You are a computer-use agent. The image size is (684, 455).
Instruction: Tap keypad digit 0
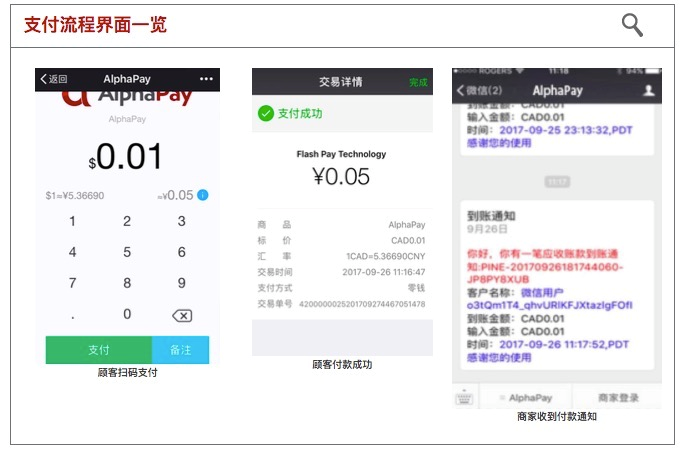(x=127, y=314)
